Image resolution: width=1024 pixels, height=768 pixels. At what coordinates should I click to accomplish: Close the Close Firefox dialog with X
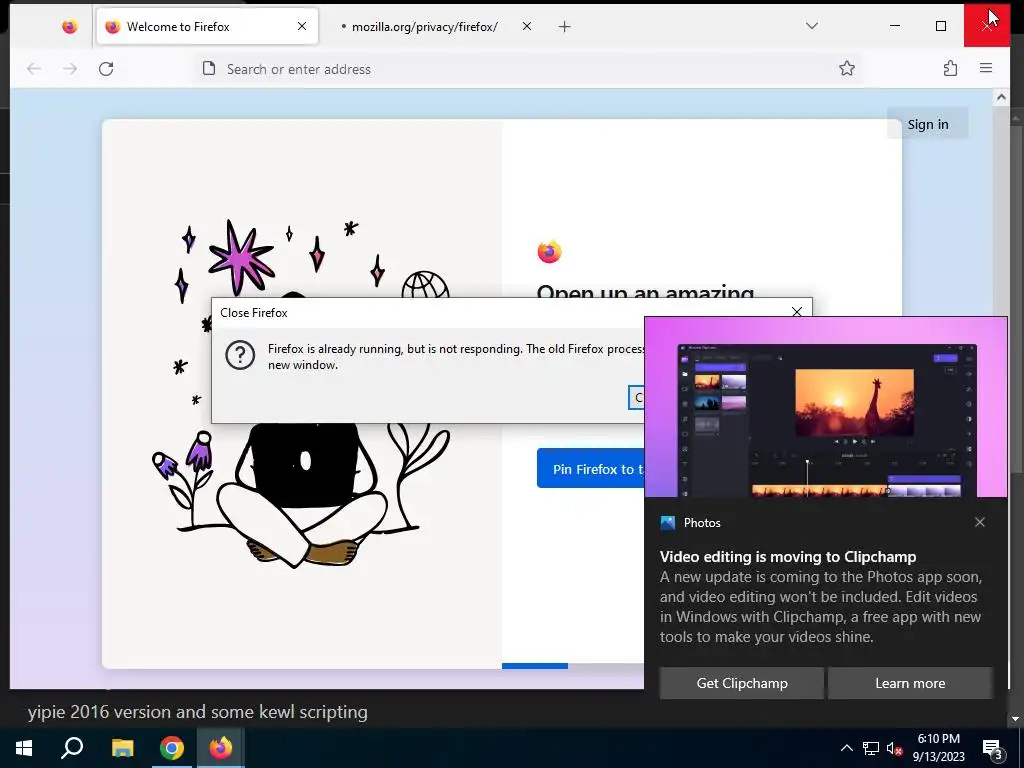[x=797, y=312]
